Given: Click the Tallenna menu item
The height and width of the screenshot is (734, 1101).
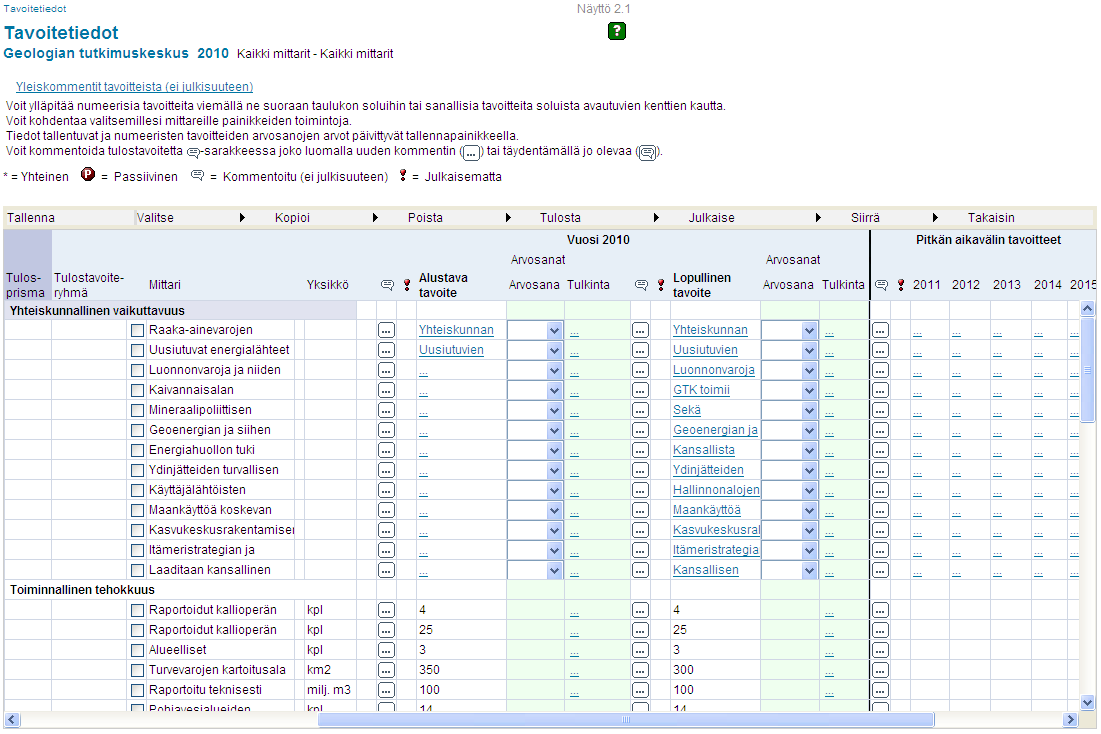Looking at the screenshot, I should pyautogui.click(x=31, y=218).
